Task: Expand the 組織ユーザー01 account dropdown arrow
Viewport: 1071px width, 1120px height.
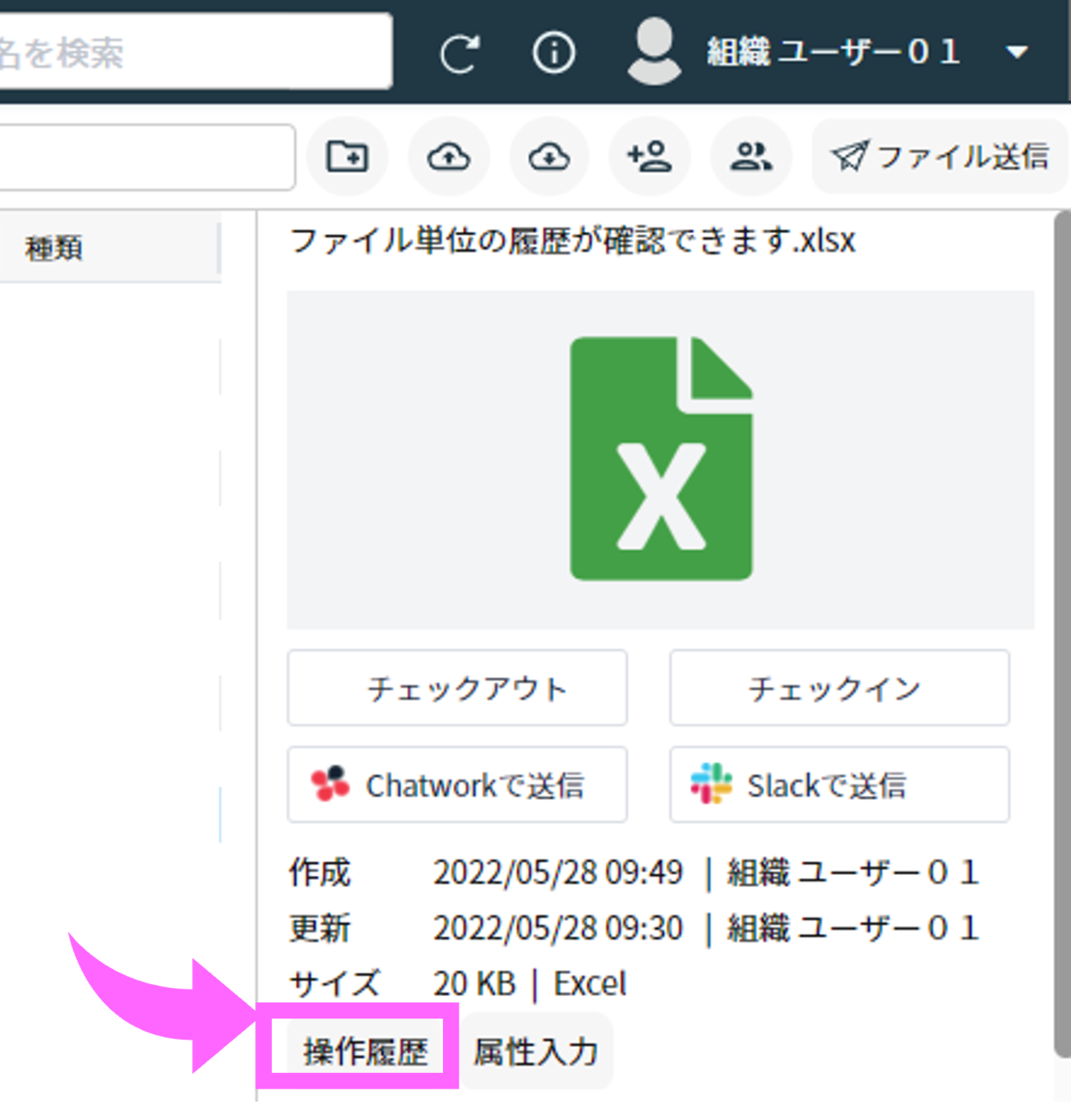Action: 1016,52
